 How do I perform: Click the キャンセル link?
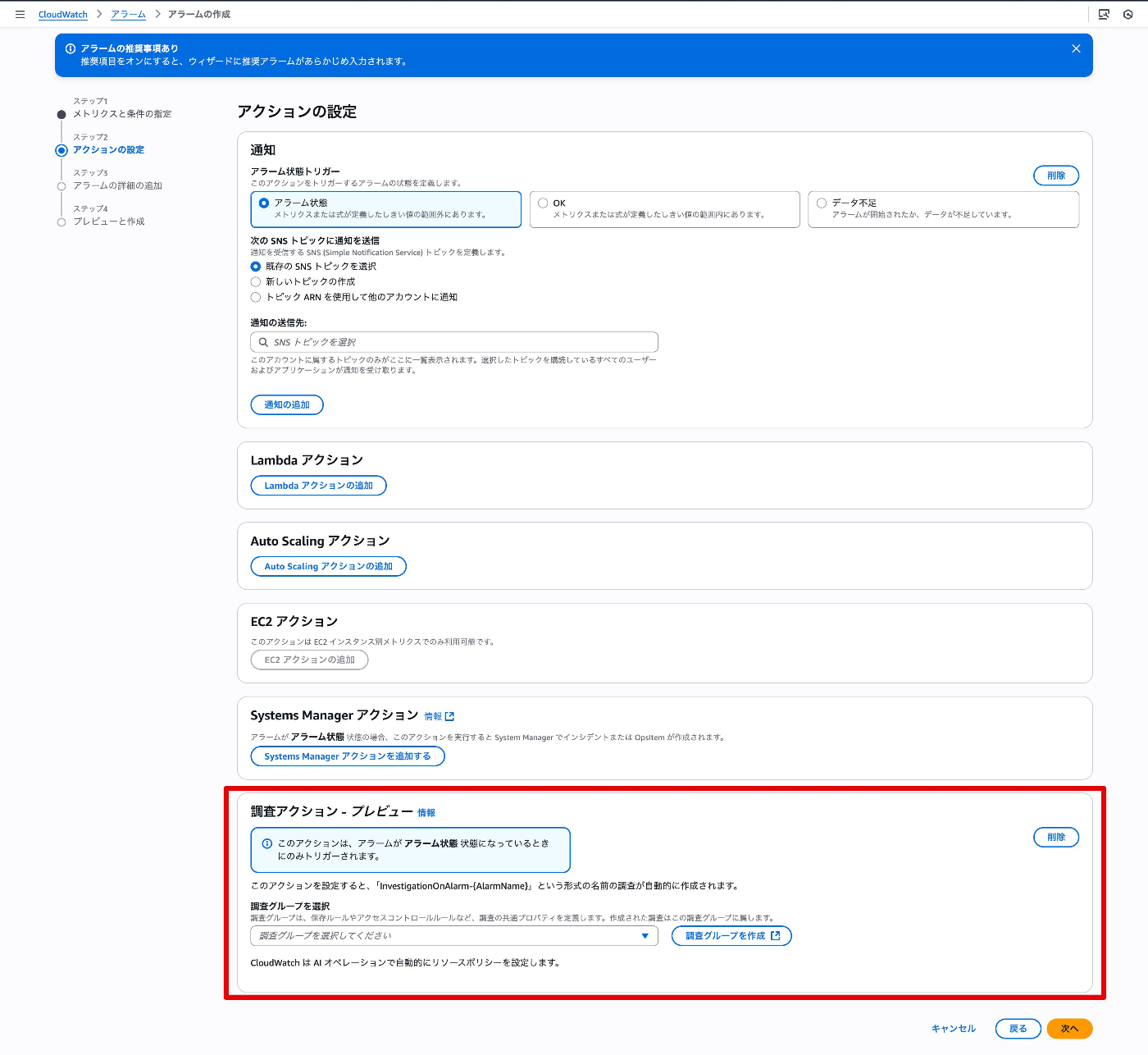point(953,1029)
